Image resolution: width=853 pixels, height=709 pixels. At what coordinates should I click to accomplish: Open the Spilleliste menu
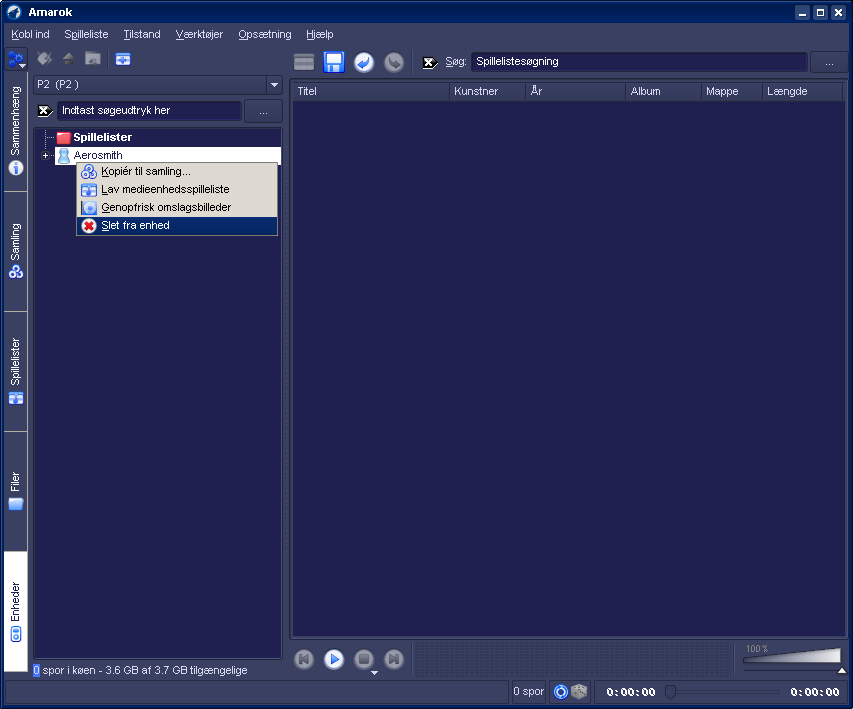point(86,34)
